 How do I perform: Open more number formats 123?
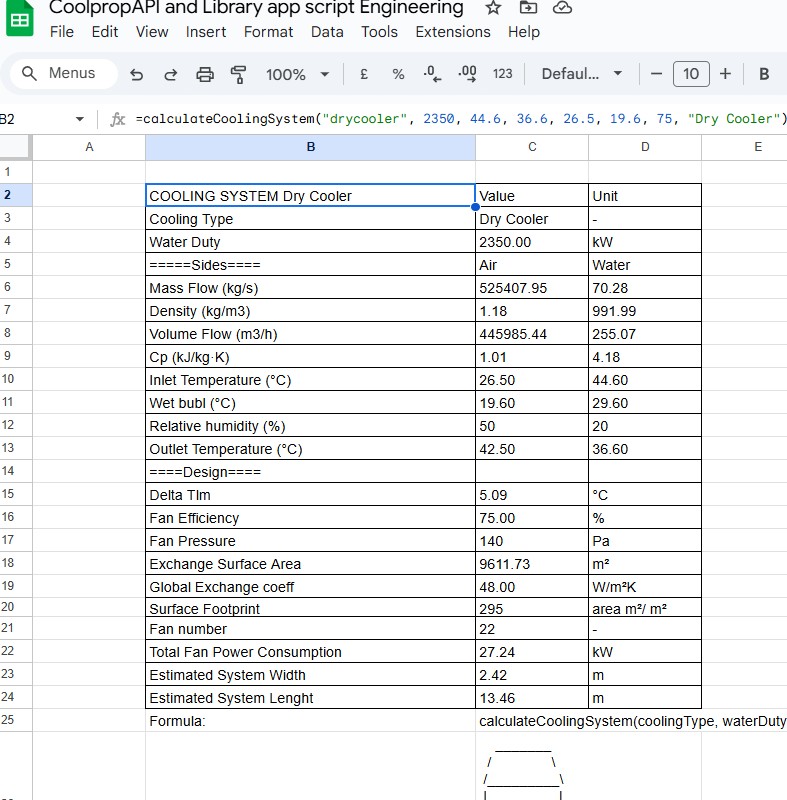502,74
